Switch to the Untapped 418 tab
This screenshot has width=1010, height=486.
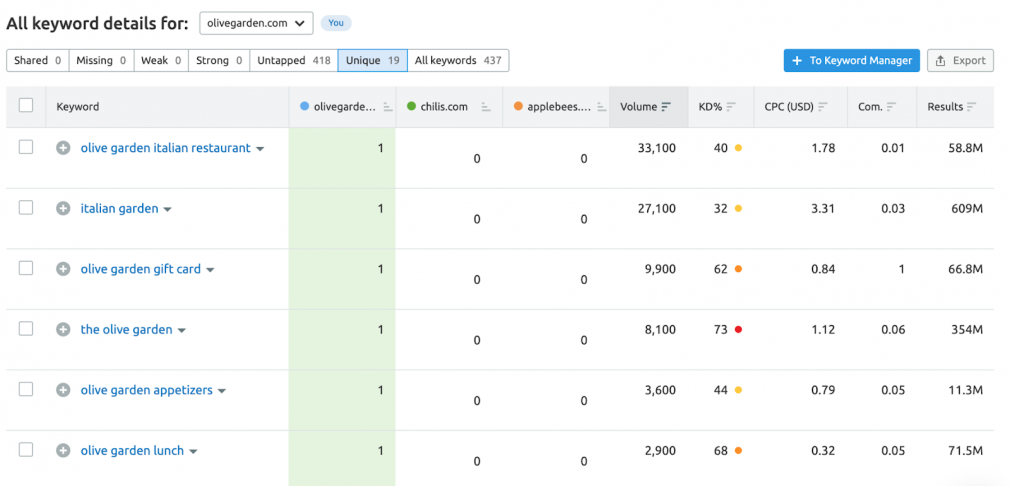294,61
